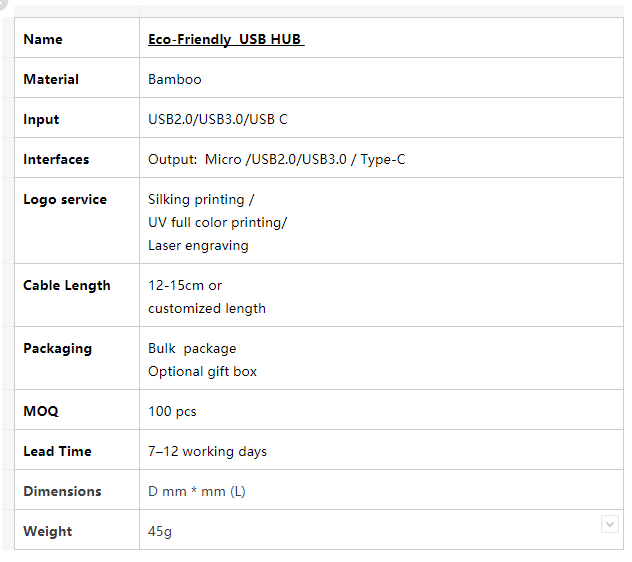Click the UV full color printing line
Screen dimensions: 632x562
217,222
